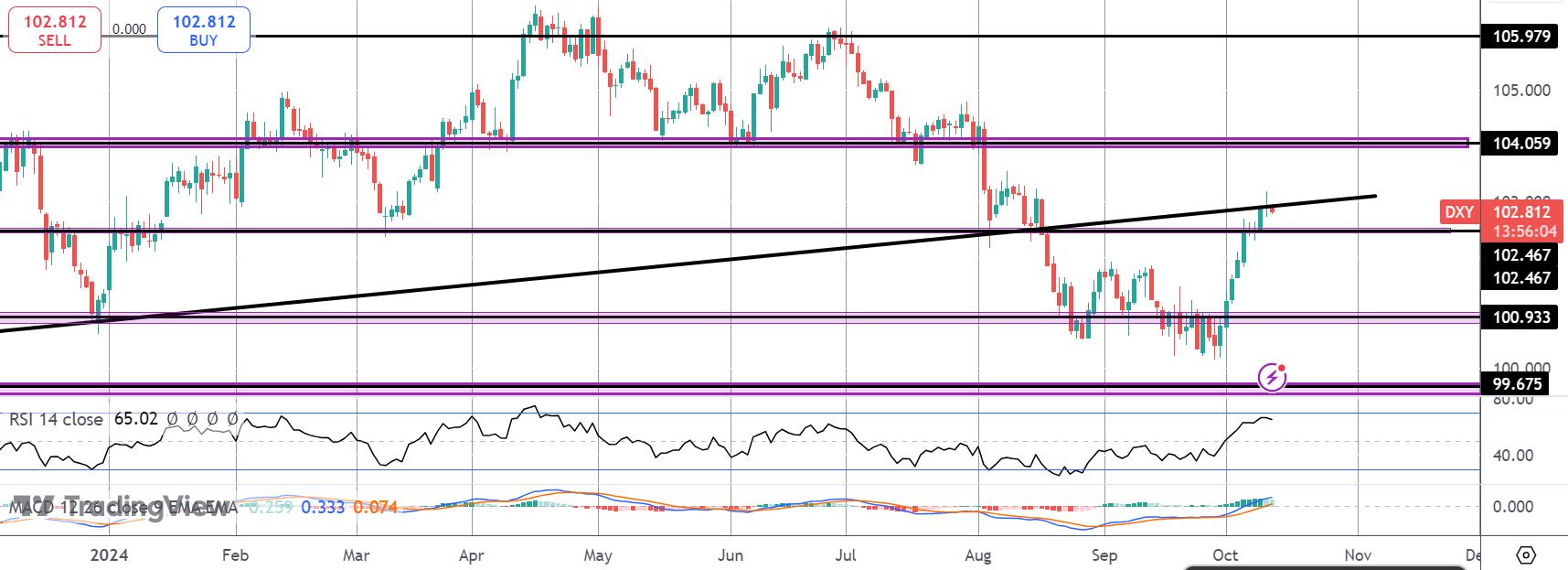This screenshot has width=1568, height=570.
Task: Click the red 102.812 SELL button
Action: coord(54,30)
